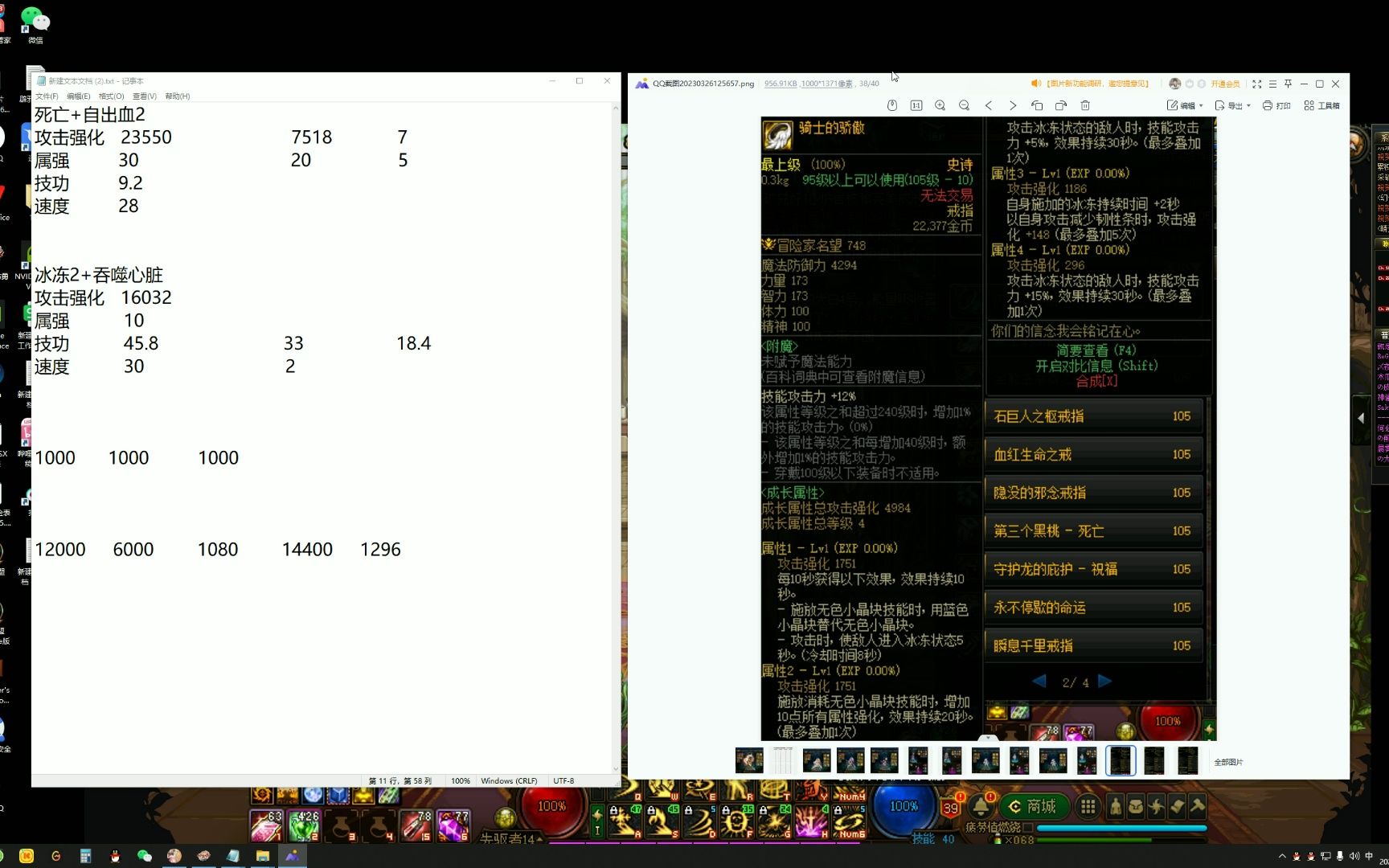Expand the game side panel left arrow
The image size is (1389, 868).
tap(1361, 418)
